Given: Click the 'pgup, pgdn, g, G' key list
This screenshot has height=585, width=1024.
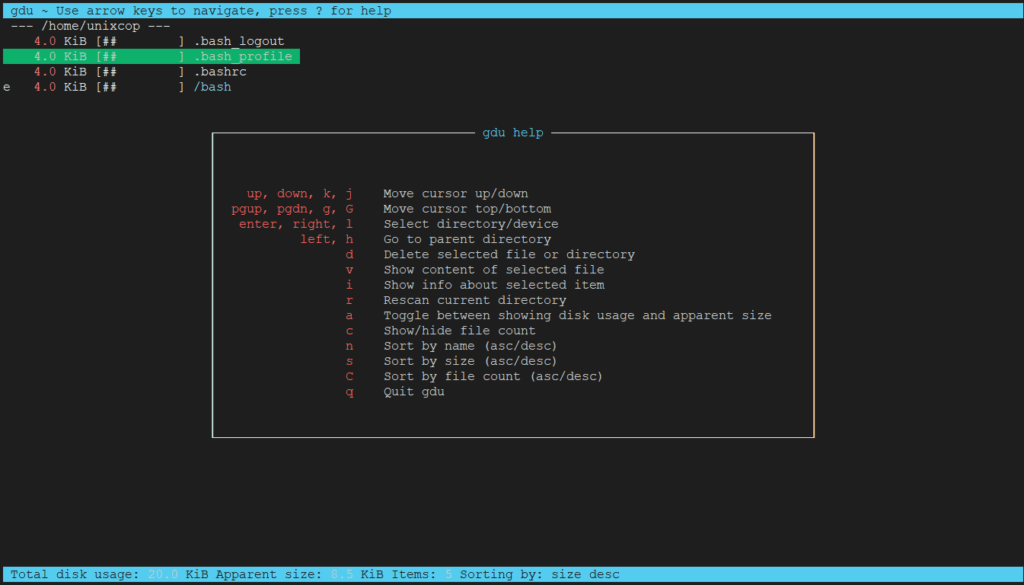Looking at the screenshot, I should [293, 209].
